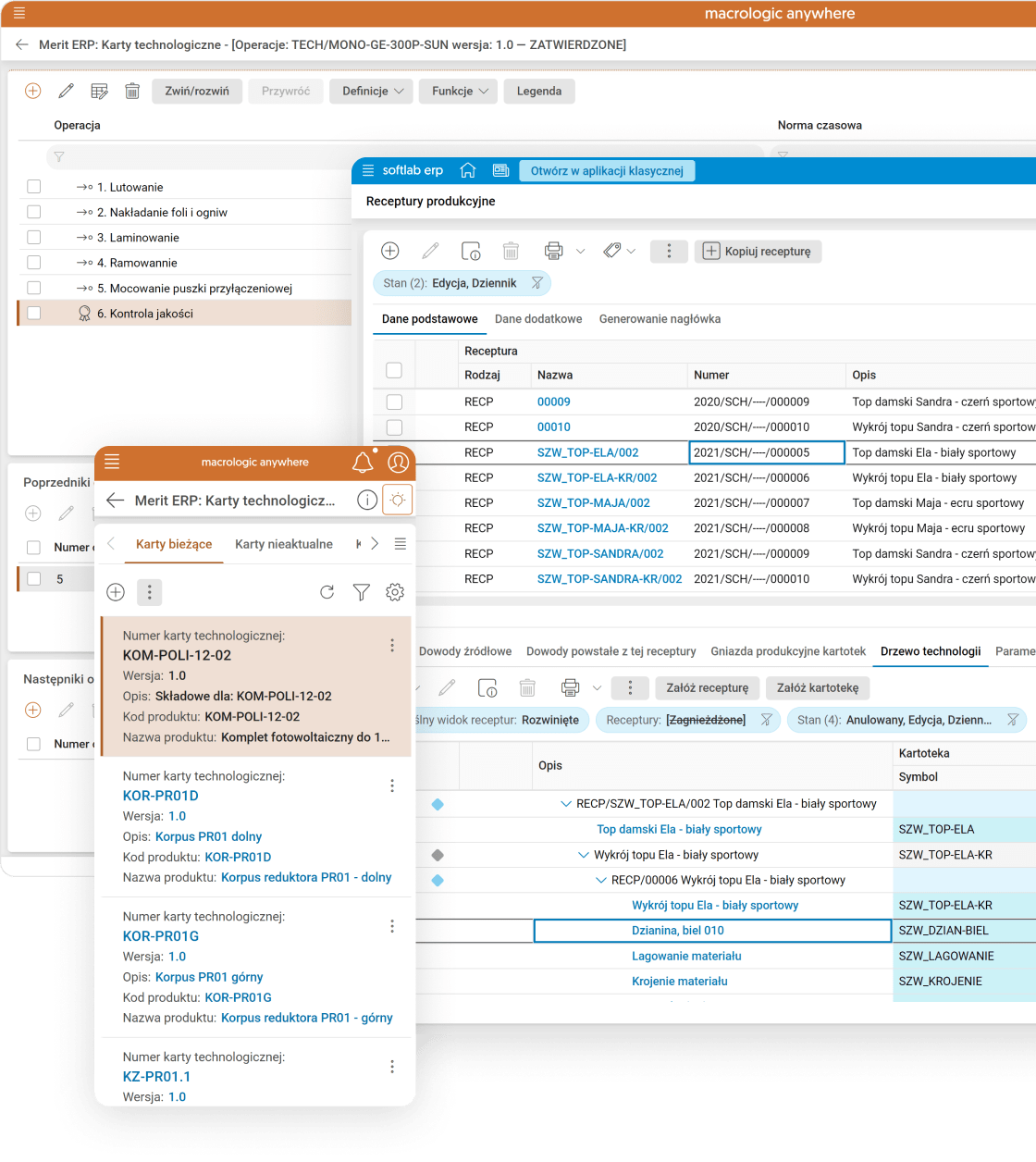Viewport: 1036px width, 1162px height.
Task: Click the home icon in softlab erp bar
Action: pyautogui.click(x=468, y=170)
